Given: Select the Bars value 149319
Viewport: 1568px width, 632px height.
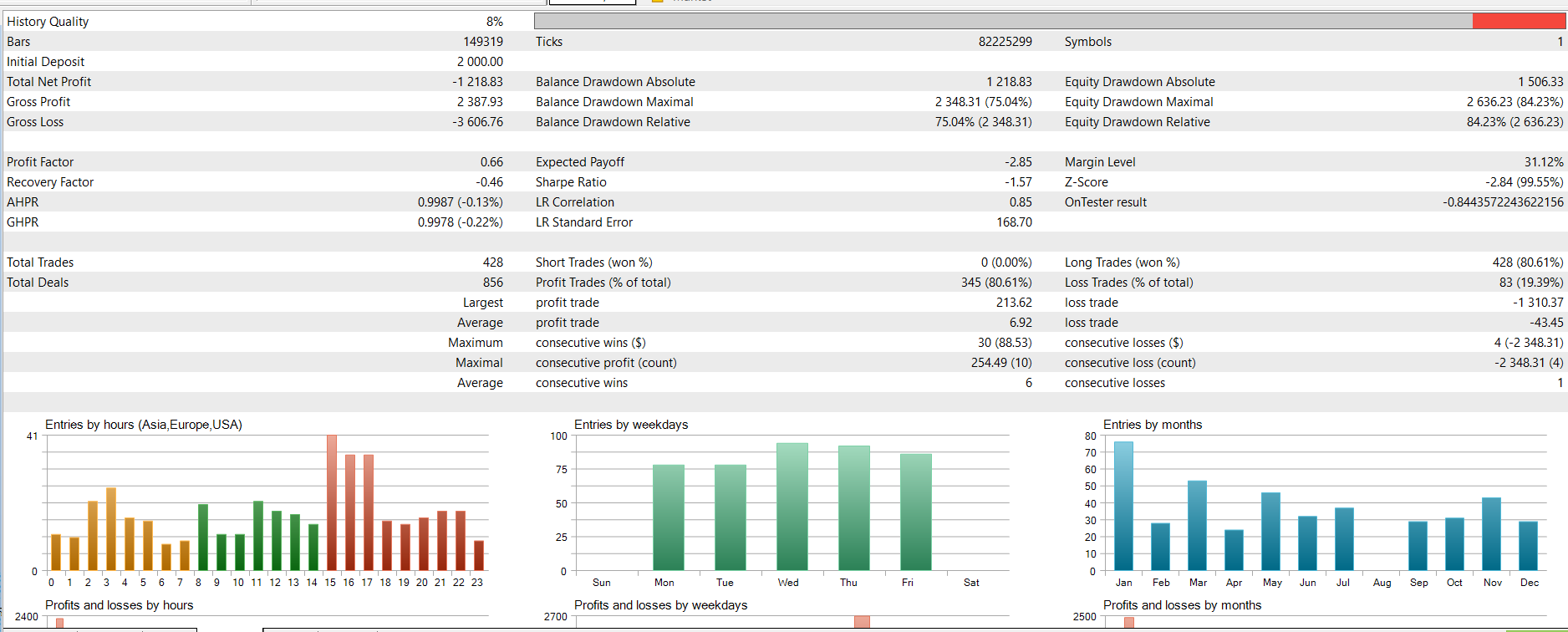Looking at the screenshot, I should click(x=483, y=42).
